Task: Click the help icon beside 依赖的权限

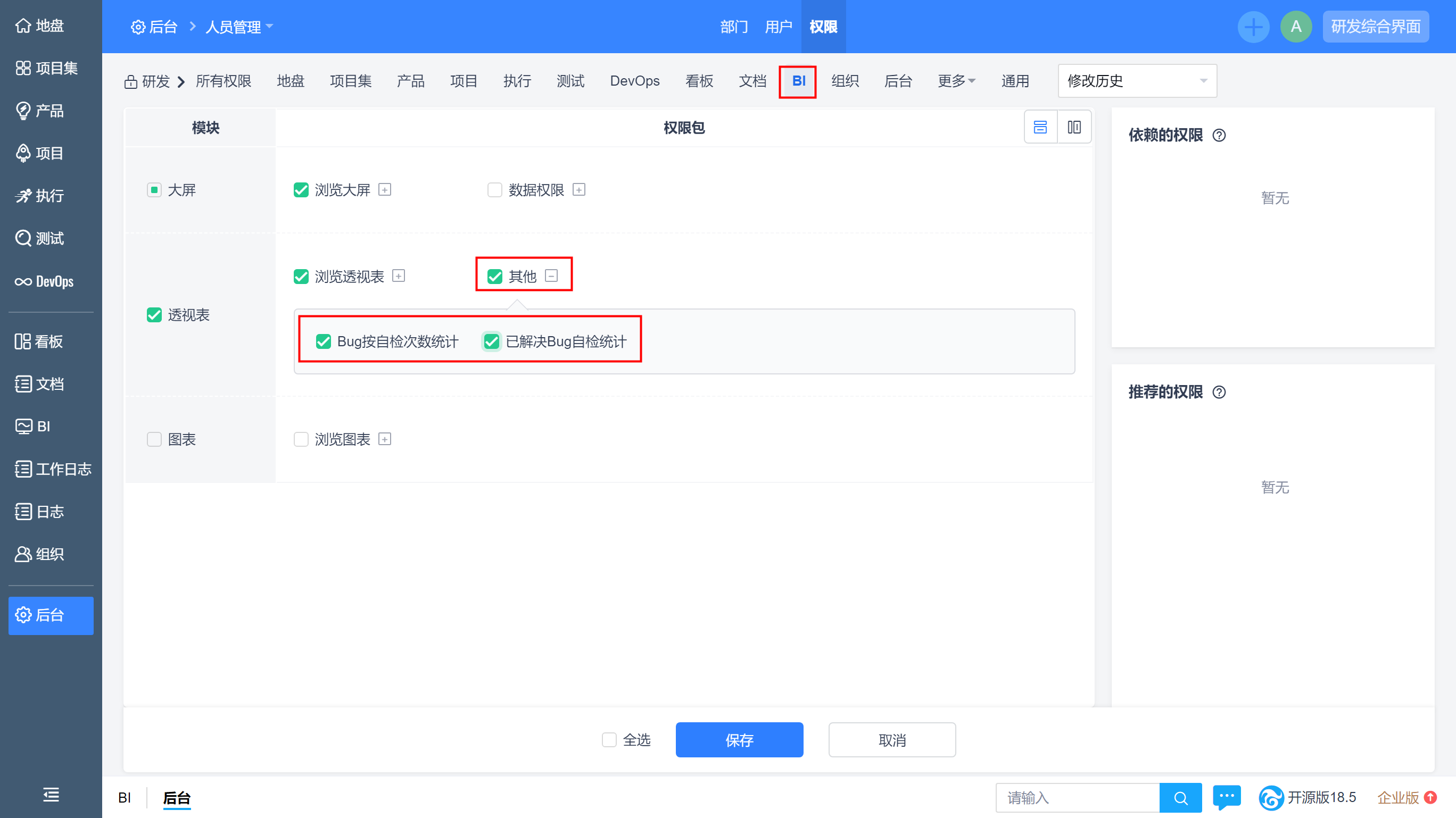Action: pos(1219,136)
